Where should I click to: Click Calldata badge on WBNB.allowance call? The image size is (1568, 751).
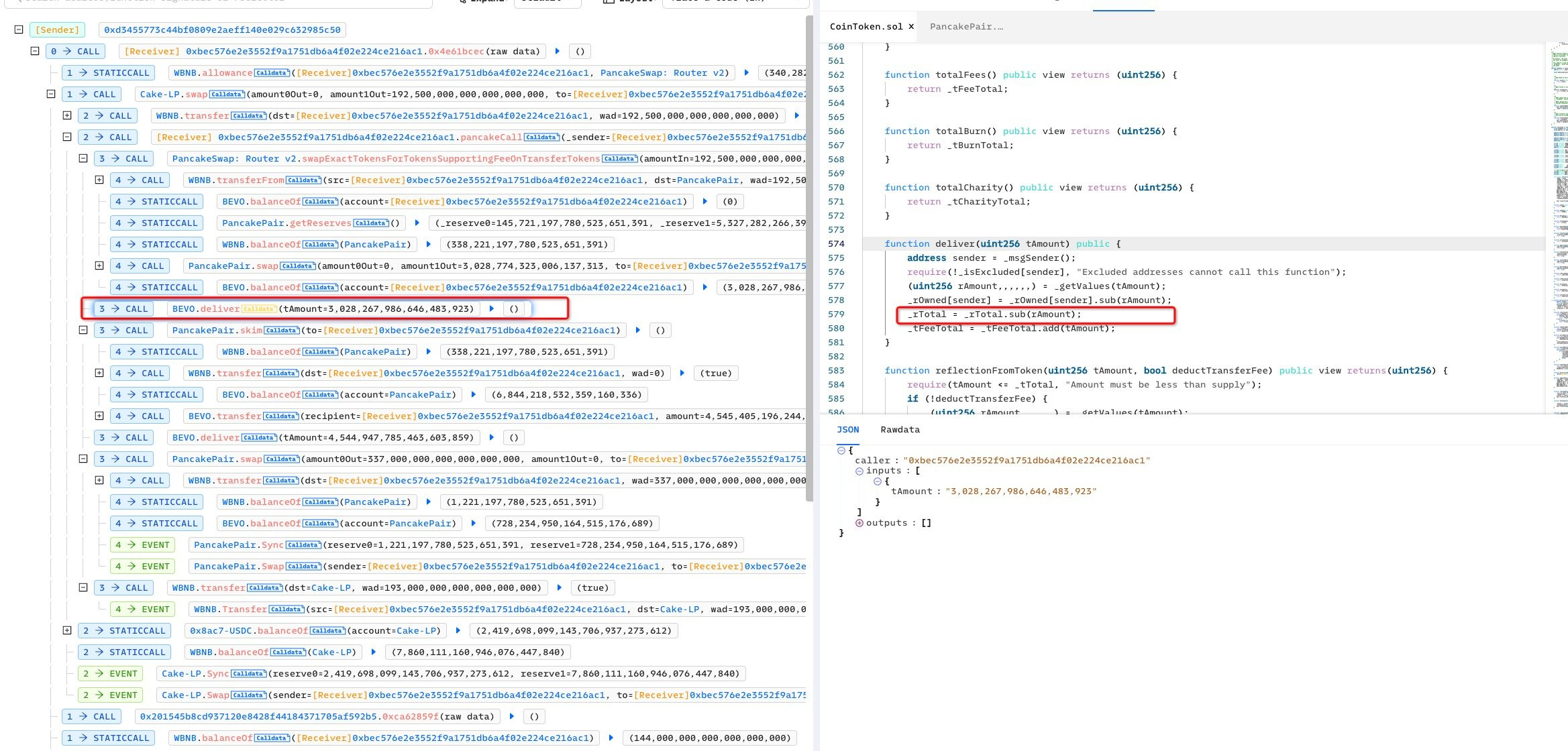[x=272, y=73]
